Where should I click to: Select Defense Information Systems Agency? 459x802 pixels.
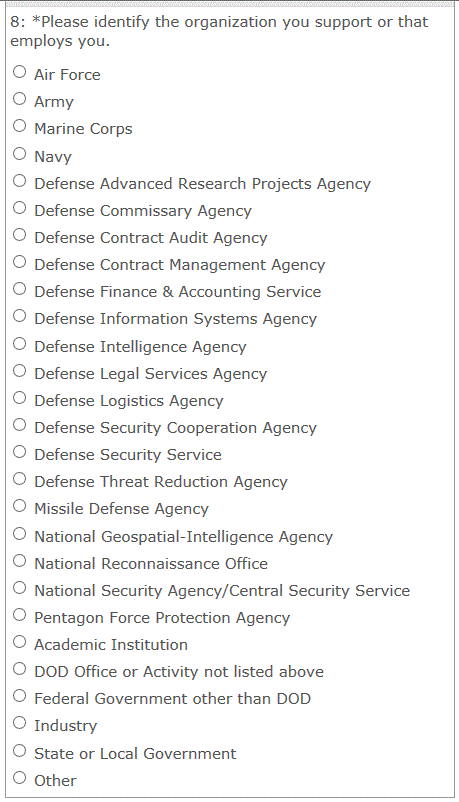click(x=19, y=316)
